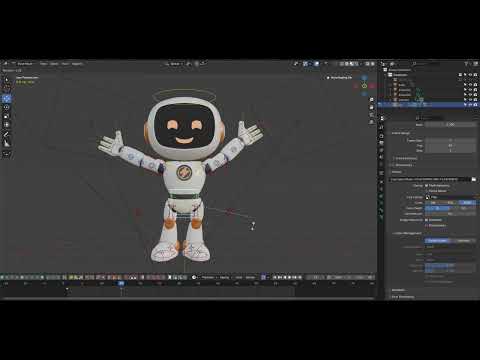Toggle Cache Result checkbox
The width and height of the screenshot is (480, 360).
pos(427,191)
